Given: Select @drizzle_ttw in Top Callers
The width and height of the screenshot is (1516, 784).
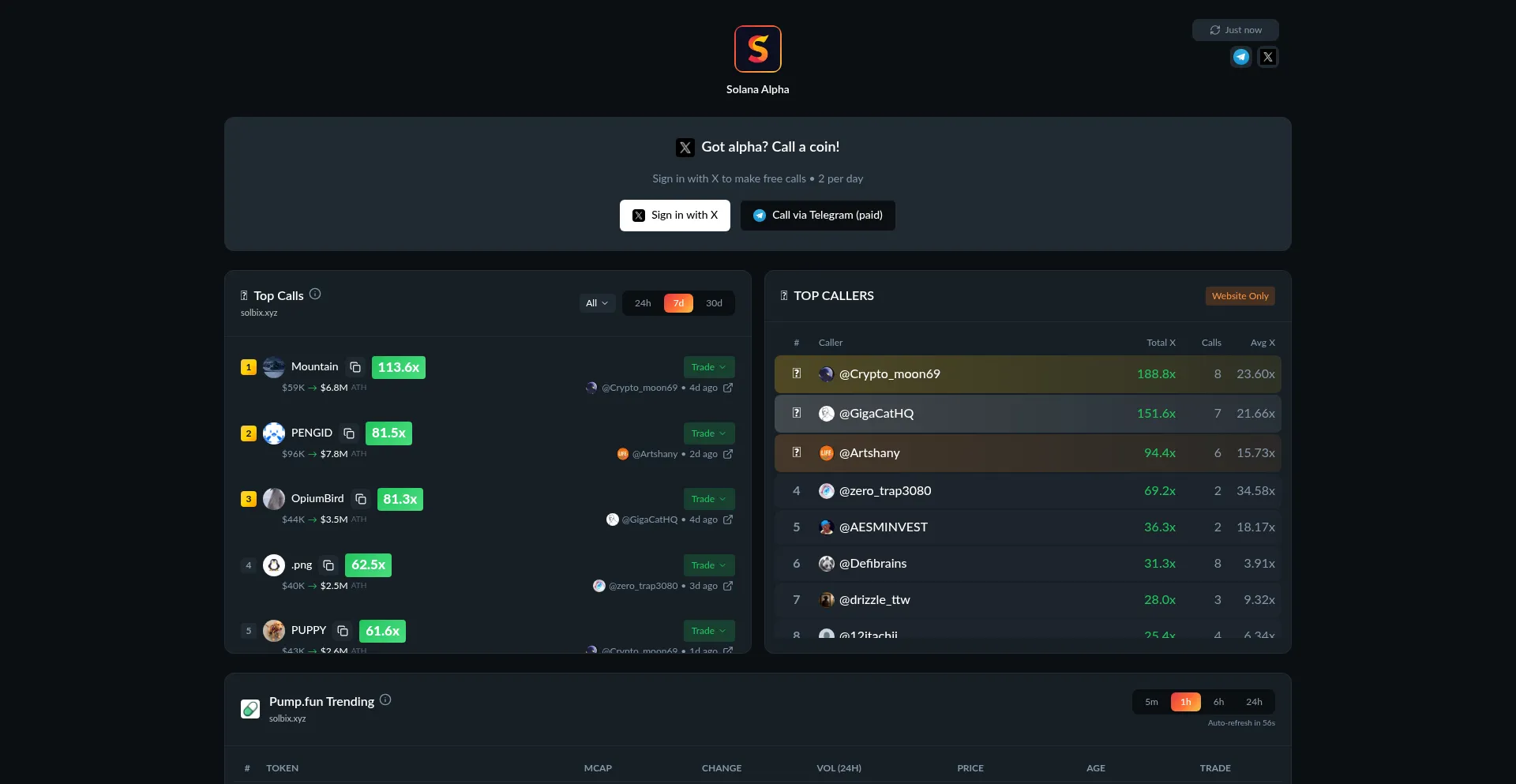Looking at the screenshot, I should (x=1028, y=600).
